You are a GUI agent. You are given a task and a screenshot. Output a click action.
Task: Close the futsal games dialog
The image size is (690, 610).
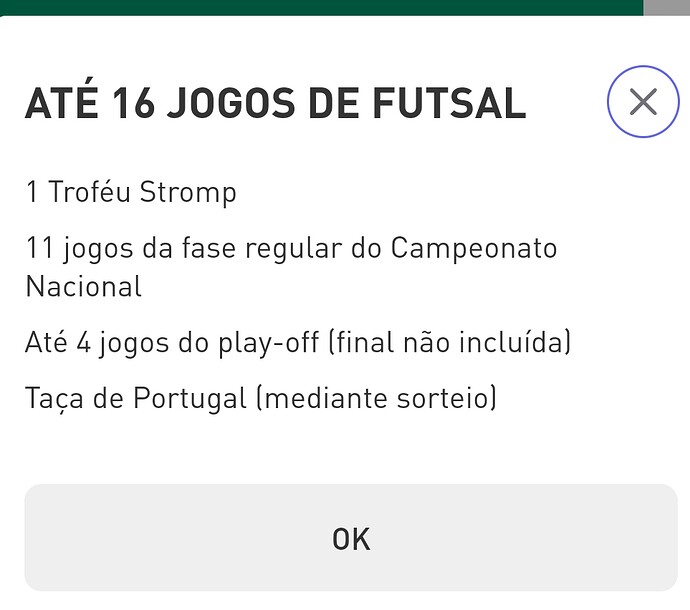(x=643, y=101)
